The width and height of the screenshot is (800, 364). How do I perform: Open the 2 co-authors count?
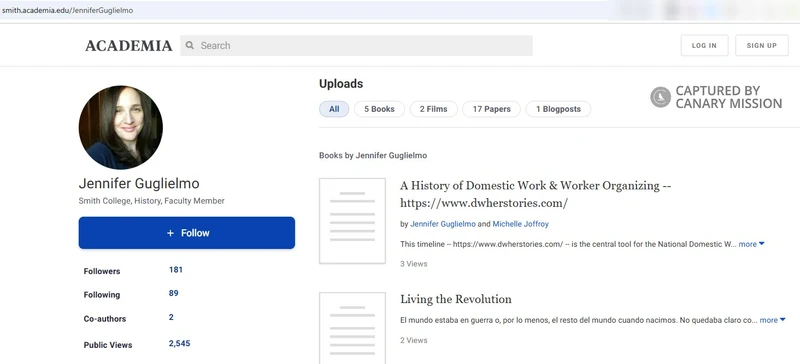click(x=171, y=317)
